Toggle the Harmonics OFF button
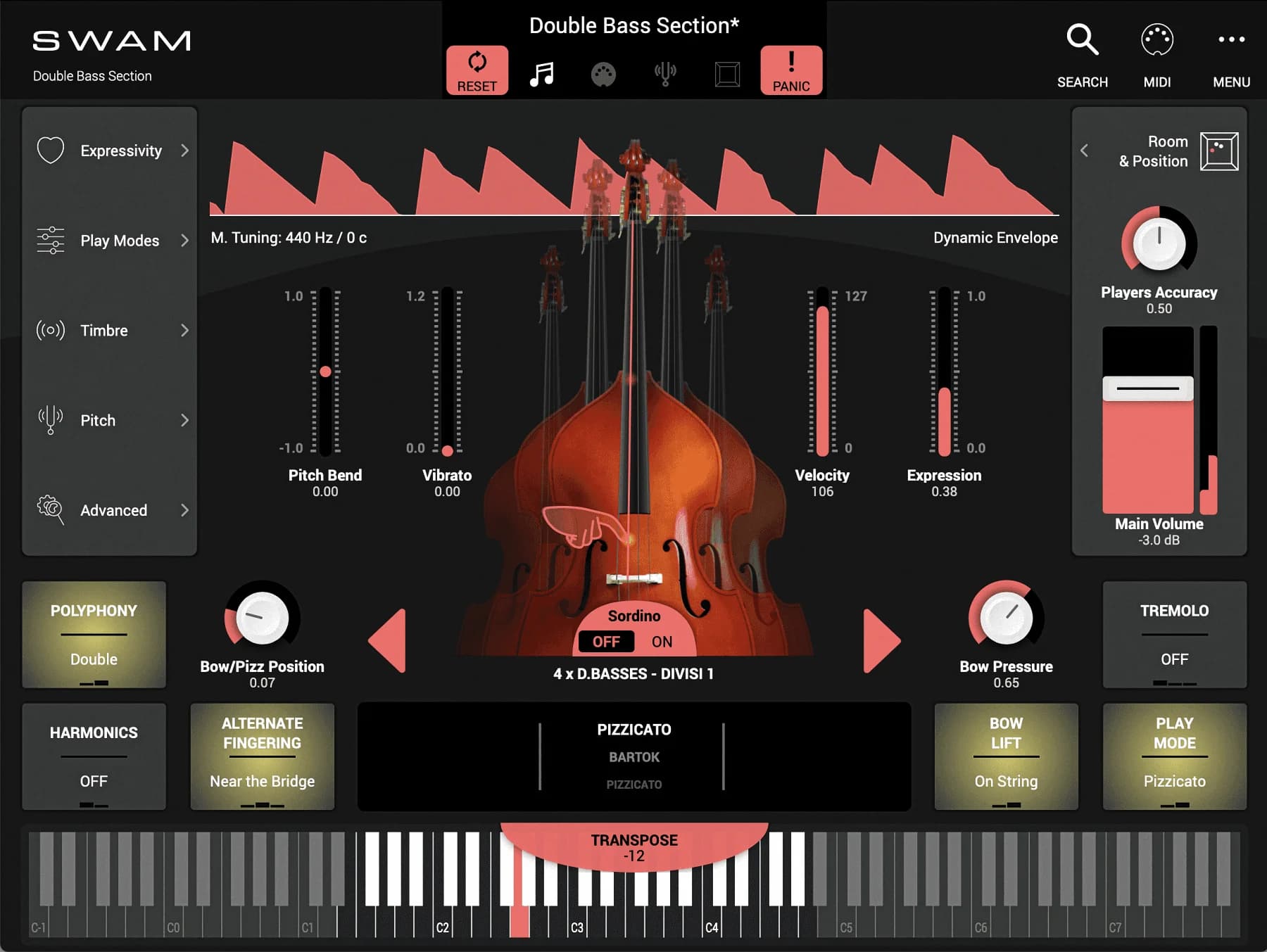1267x952 pixels. [x=94, y=756]
